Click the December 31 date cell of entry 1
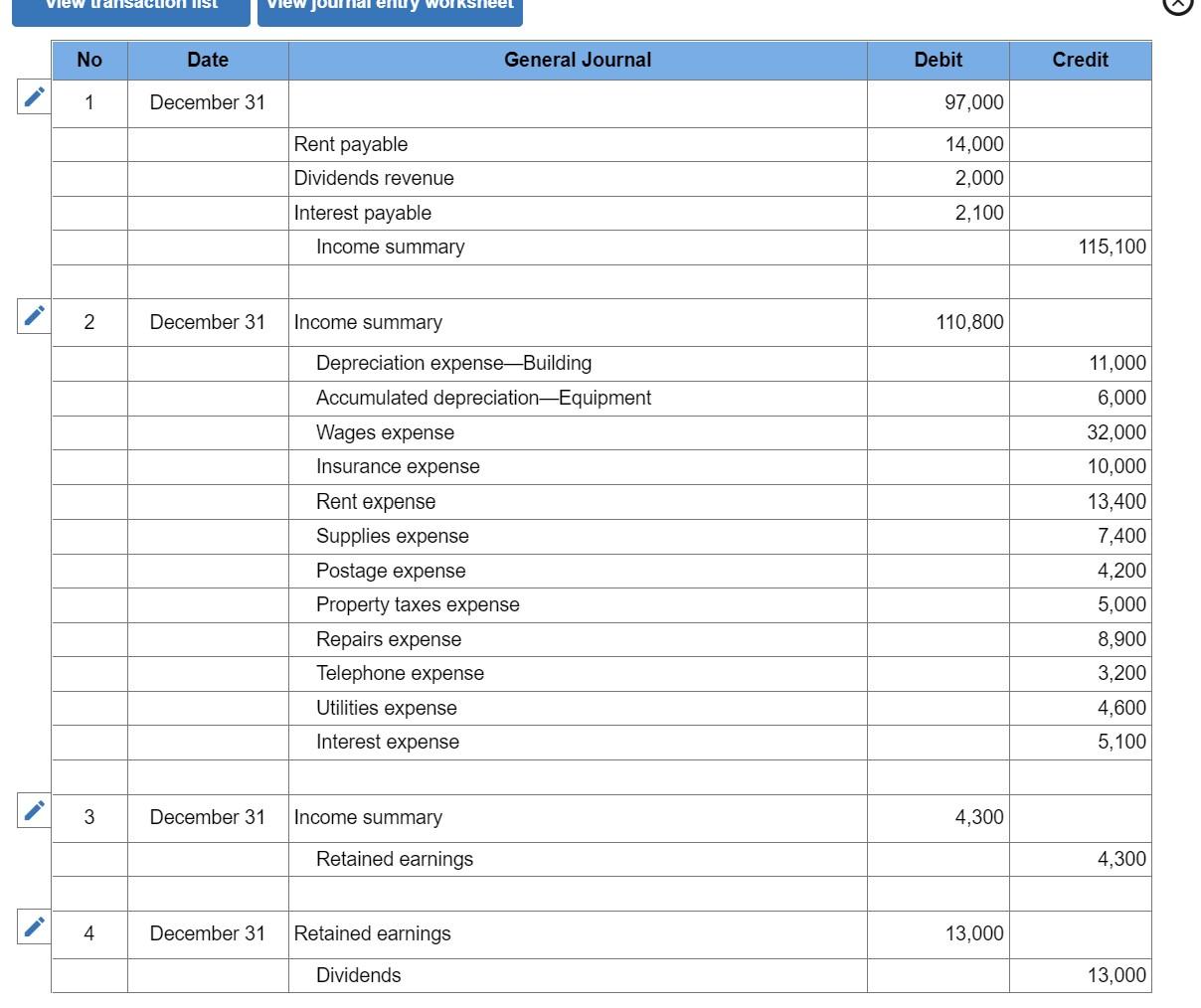Screen dimensions: 1201x1008 [207, 102]
